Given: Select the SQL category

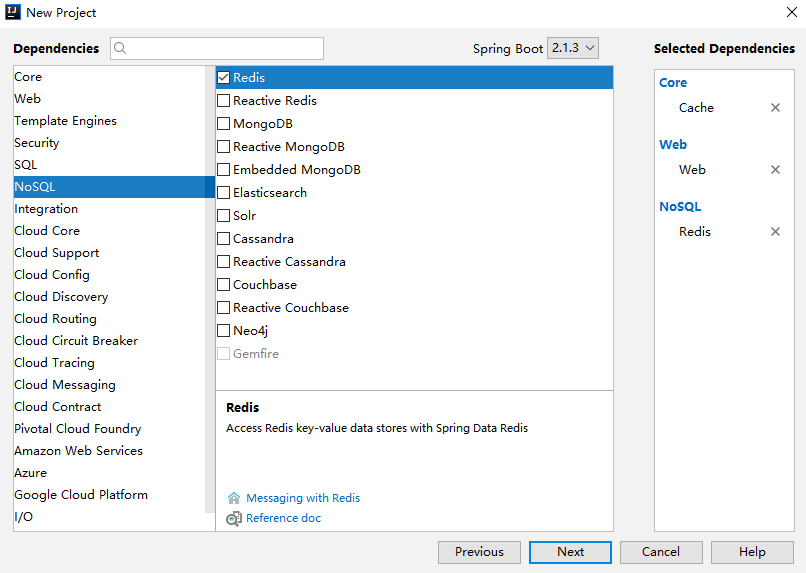Looking at the screenshot, I should point(26,165).
